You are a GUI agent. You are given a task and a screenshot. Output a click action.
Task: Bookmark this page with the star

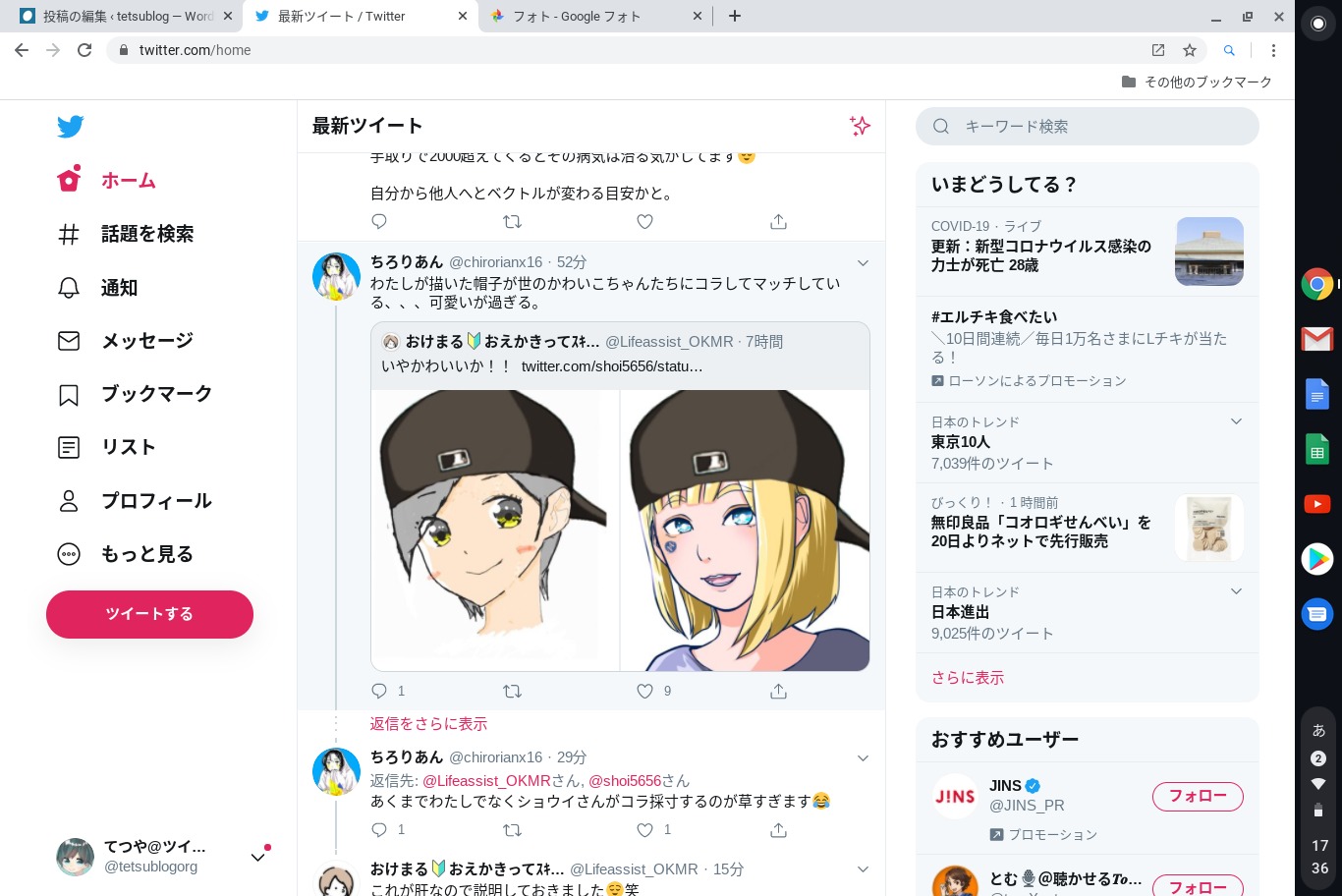(x=1190, y=50)
